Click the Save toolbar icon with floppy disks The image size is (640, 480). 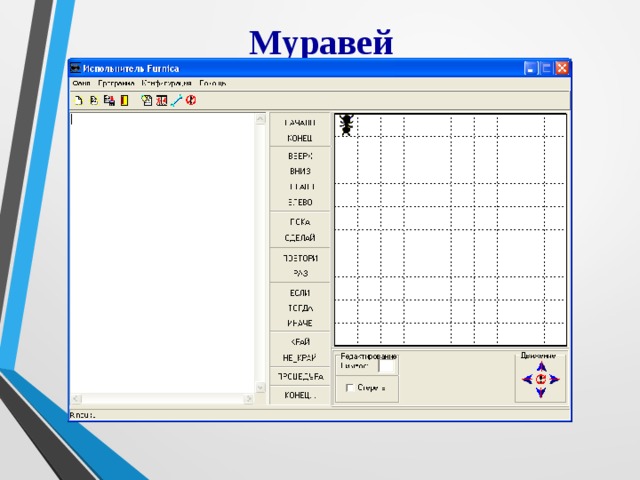tap(109, 100)
